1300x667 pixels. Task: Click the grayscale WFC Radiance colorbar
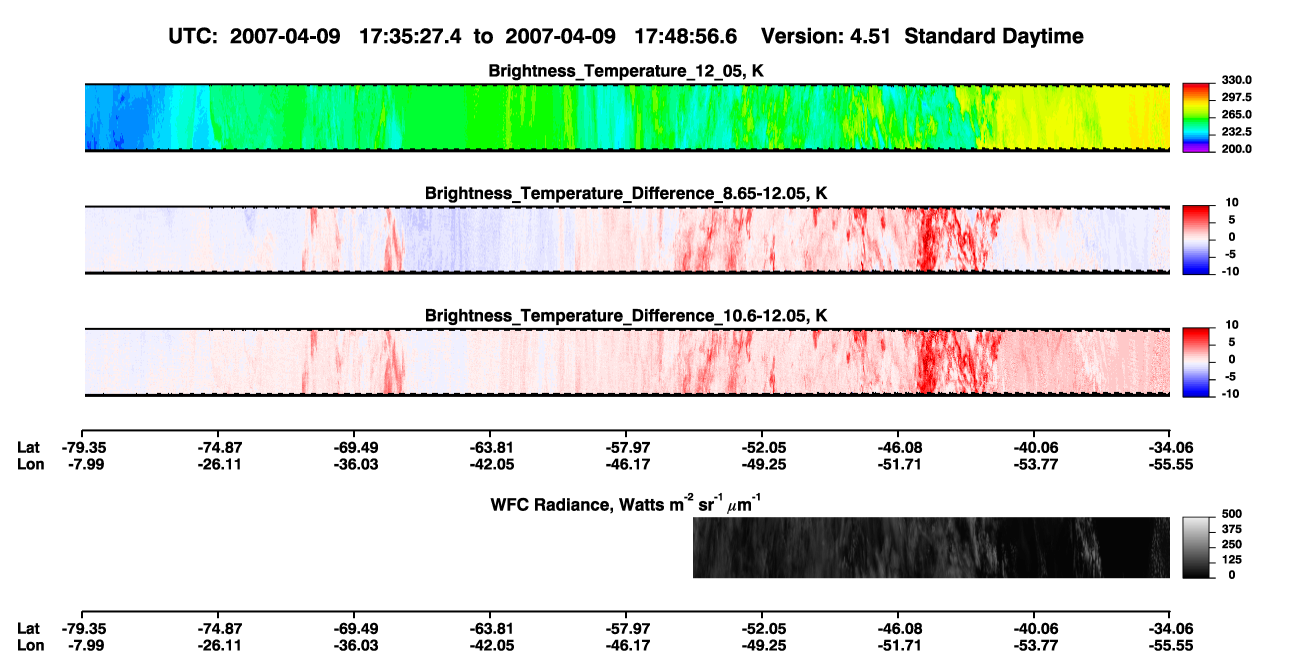point(1197,547)
